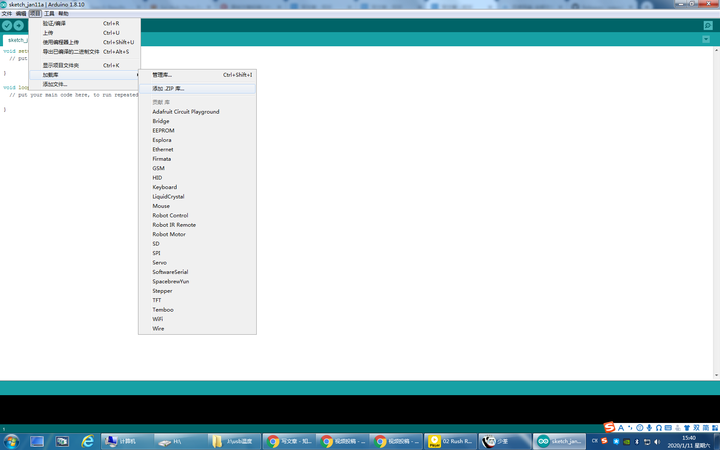The width and height of the screenshot is (720, 450).
Task: Include the GSM library
Action: coord(197,168)
